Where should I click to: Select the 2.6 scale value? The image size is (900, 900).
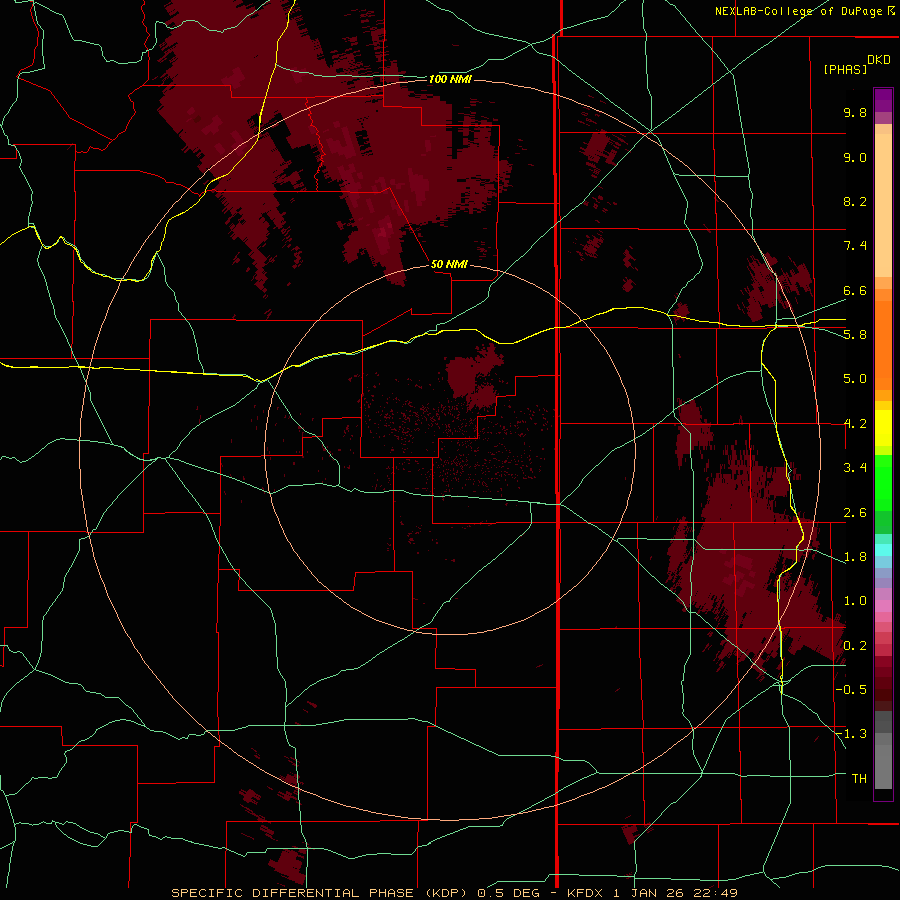pyautogui.click(x=855, y=513)
